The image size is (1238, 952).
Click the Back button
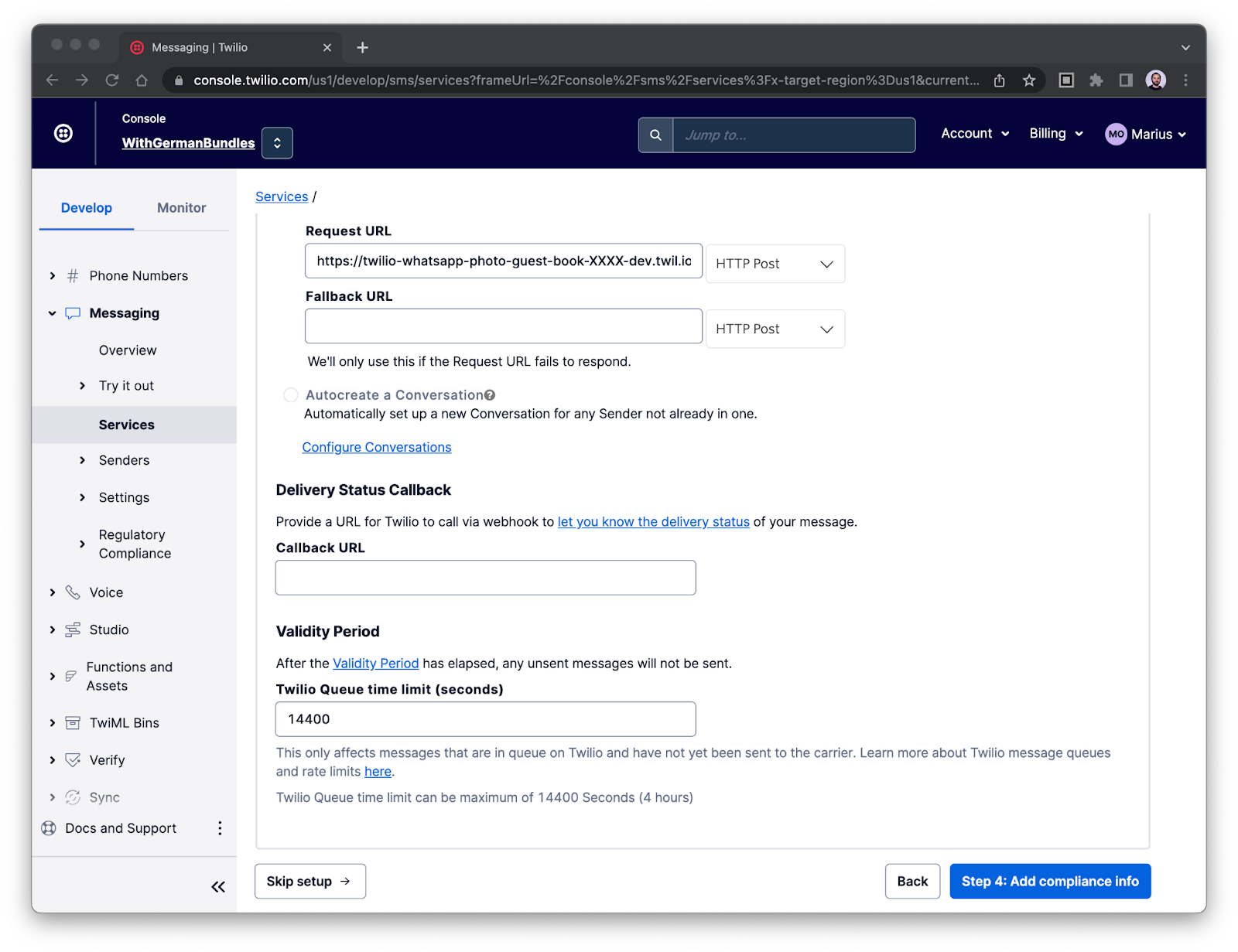(x=912, y=882)
